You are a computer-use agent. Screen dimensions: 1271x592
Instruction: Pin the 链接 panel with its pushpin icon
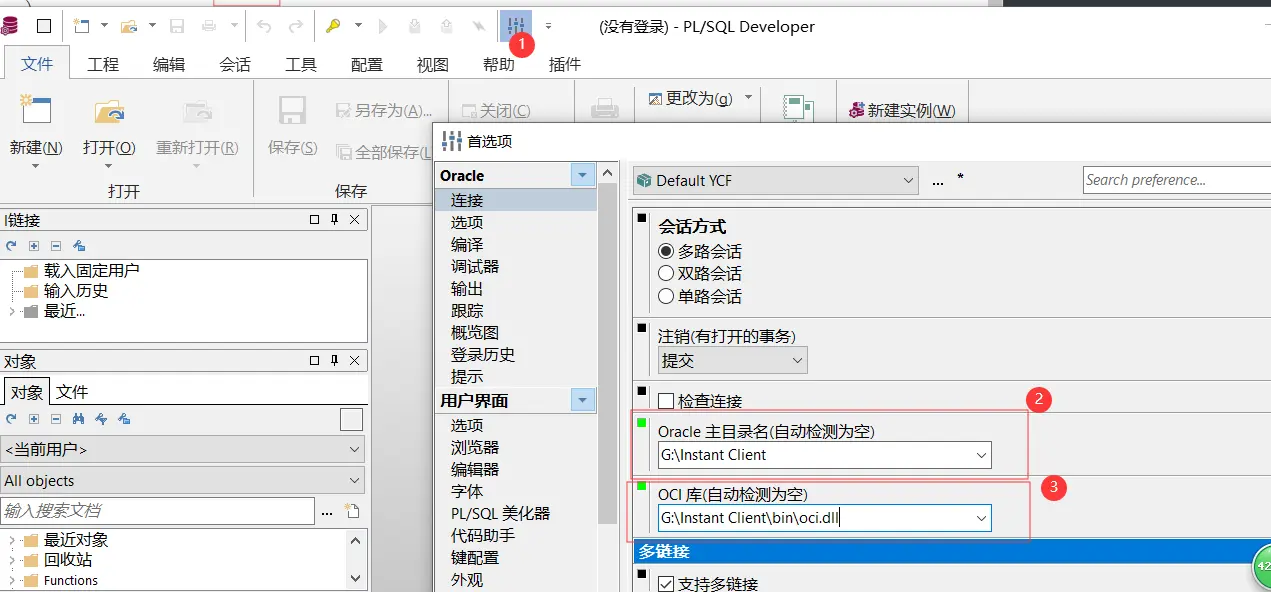(x=335, y=220)
